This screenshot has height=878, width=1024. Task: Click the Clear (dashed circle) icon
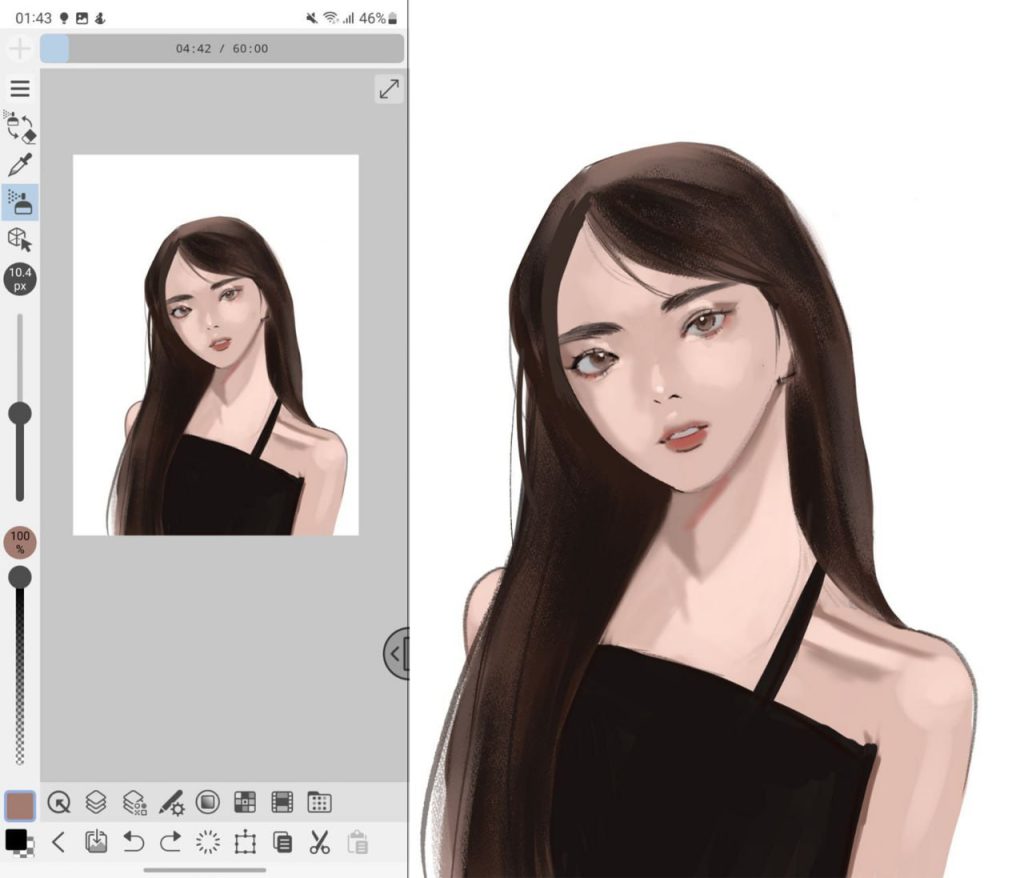208,841
